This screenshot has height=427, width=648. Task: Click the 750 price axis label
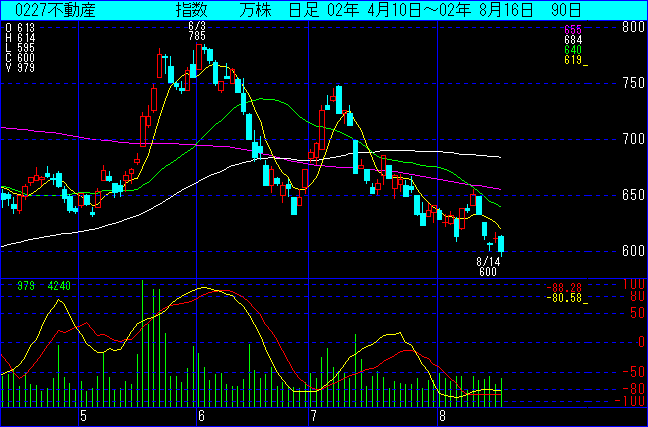click(634, 83)
